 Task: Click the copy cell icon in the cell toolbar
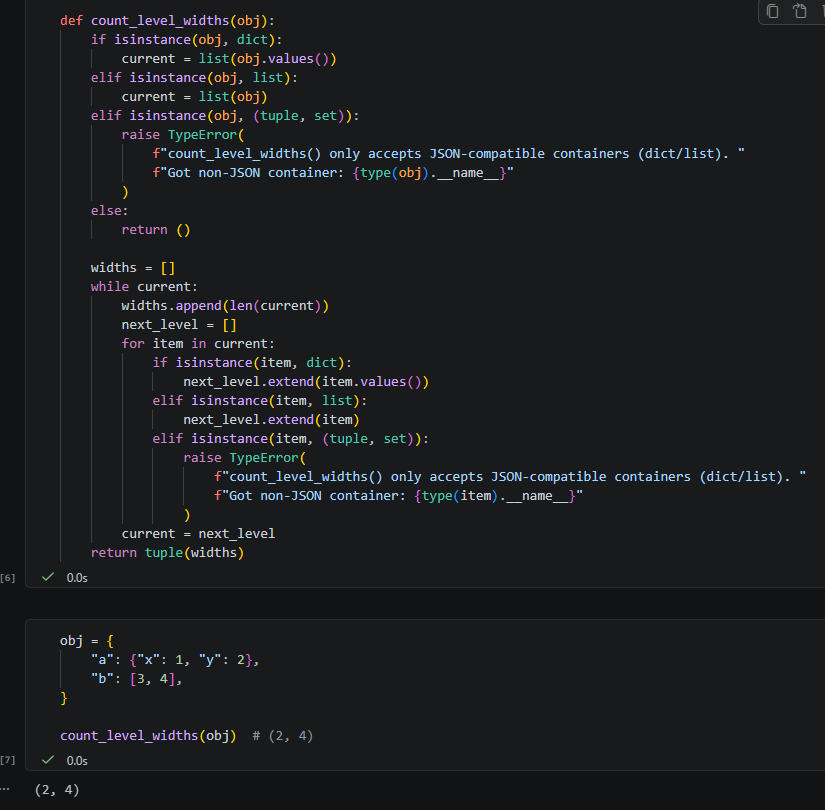pos(772,11)
